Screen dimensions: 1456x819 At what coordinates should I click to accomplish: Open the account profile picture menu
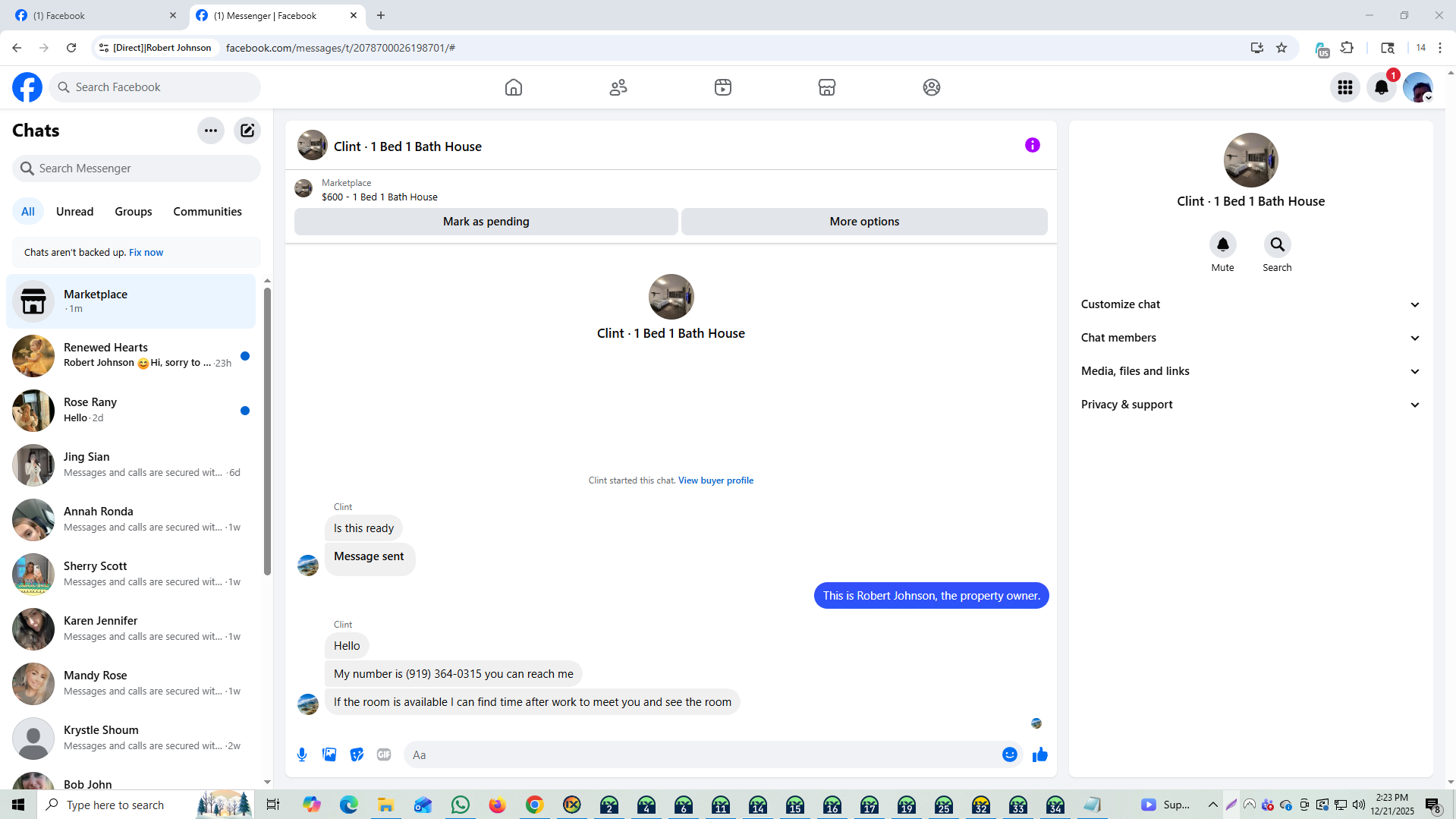point(1417,87)
